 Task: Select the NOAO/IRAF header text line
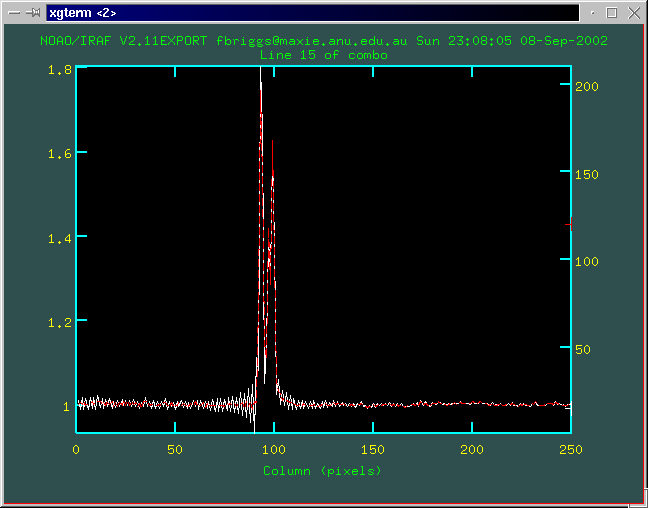click(324, 41)
